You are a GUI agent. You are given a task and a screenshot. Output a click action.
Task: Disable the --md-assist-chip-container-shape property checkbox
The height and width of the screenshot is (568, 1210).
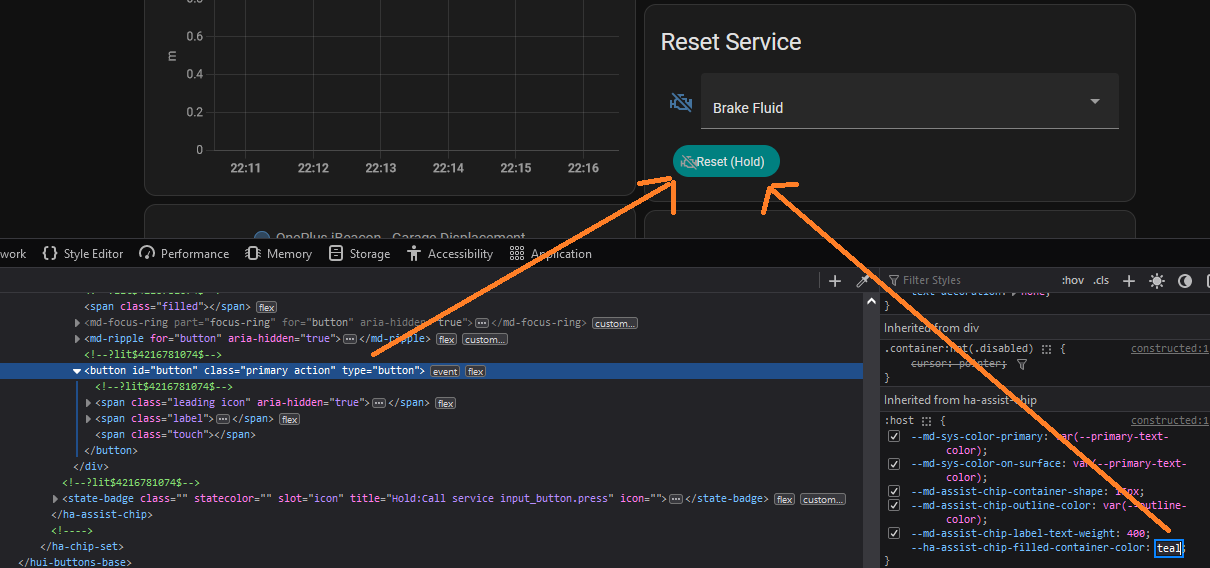[x=895, y=491]
